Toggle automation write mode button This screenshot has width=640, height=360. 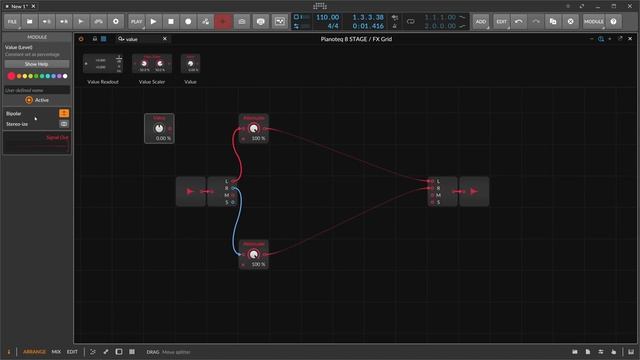(205, 22)
